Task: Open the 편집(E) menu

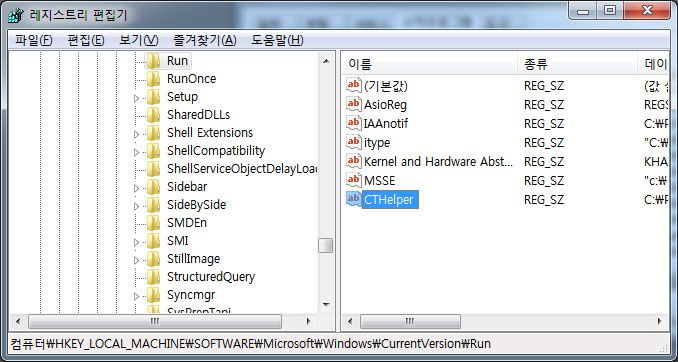Action: click(x=86, y=40)
